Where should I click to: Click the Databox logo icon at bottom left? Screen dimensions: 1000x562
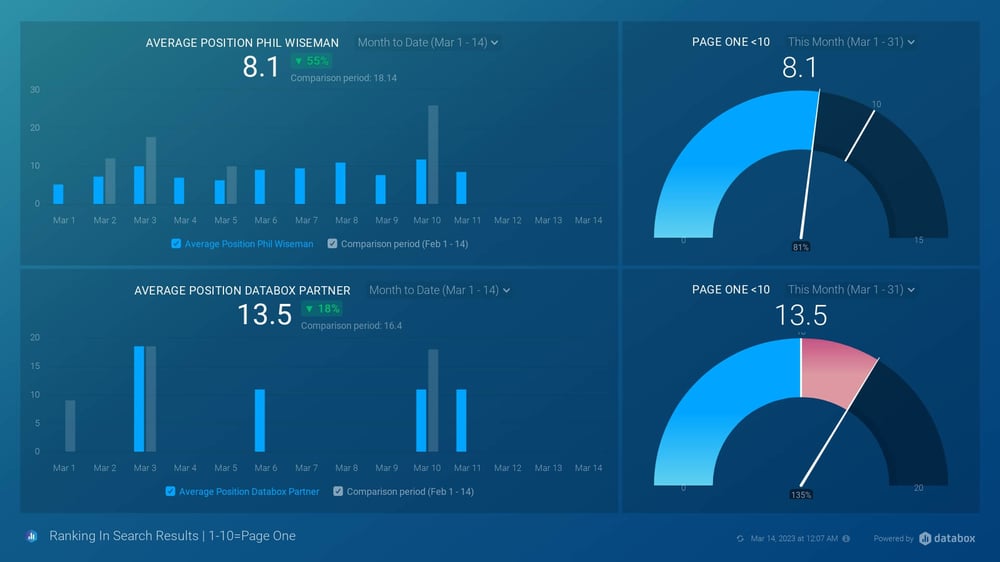(x=32, y=536)
